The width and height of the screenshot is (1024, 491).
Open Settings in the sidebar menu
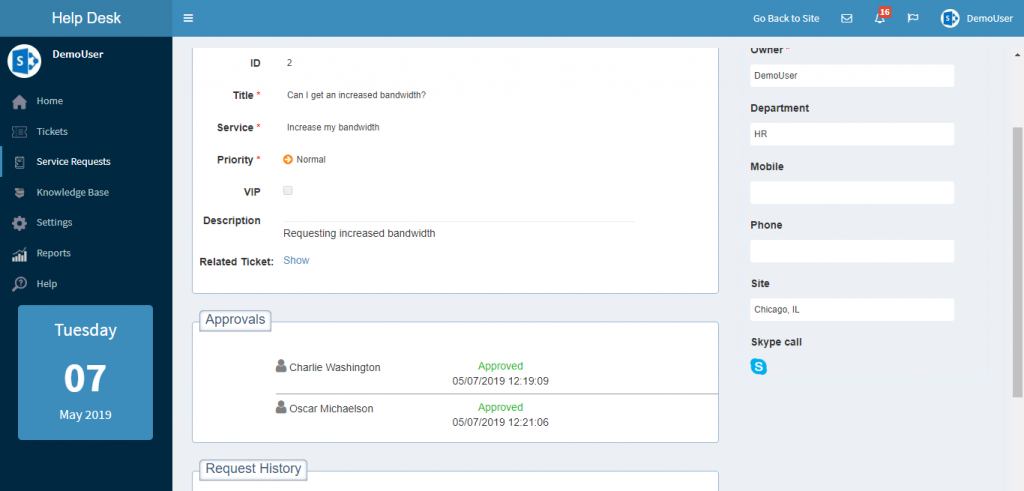point(54,223)
